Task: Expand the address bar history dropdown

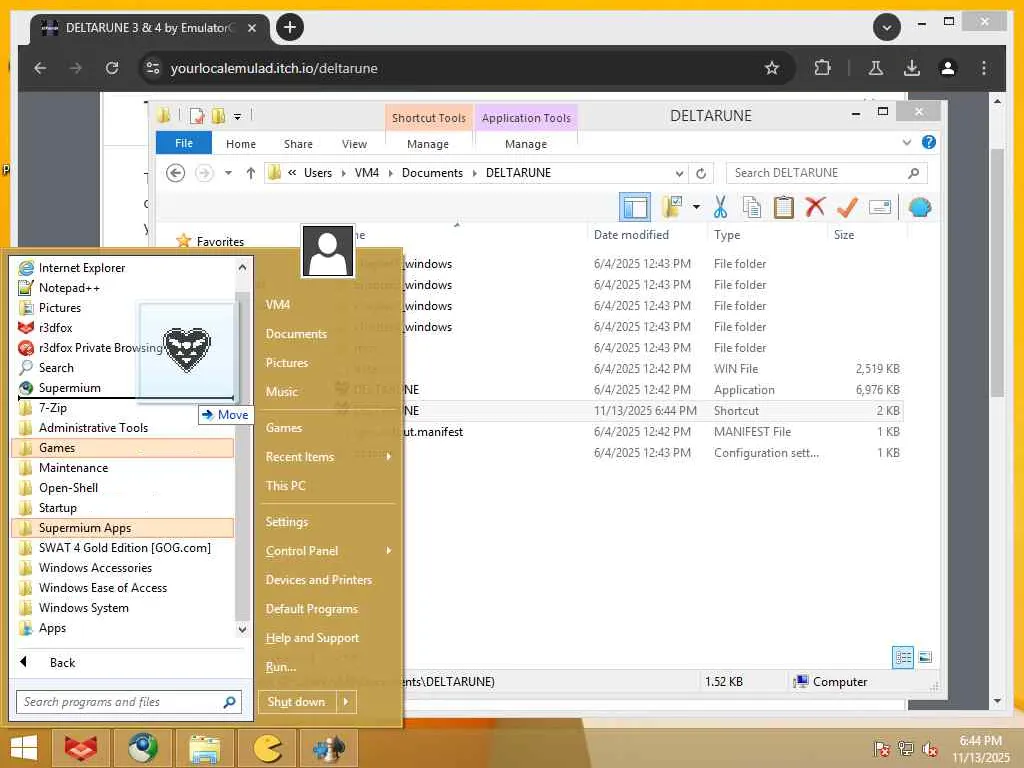Action: point(679,173)
